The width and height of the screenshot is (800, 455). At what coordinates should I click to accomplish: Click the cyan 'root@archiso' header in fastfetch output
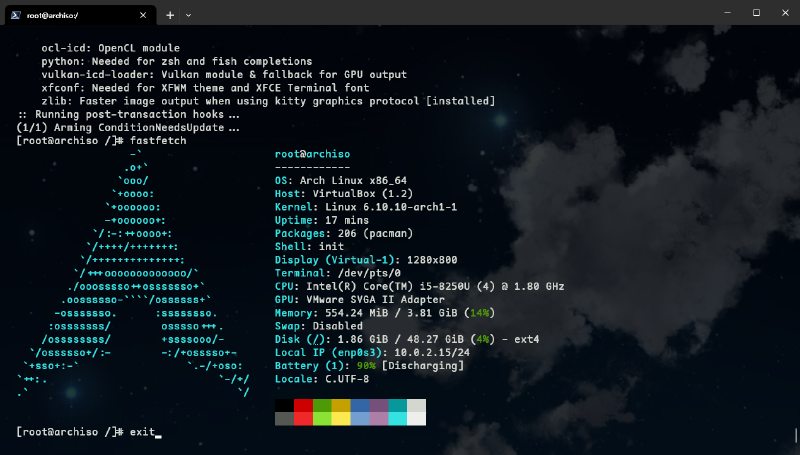[x=312, y=154]
